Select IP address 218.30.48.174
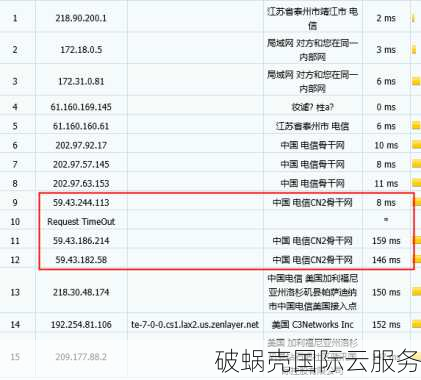Viewport: 421px width, 380px height. point(81,292)
